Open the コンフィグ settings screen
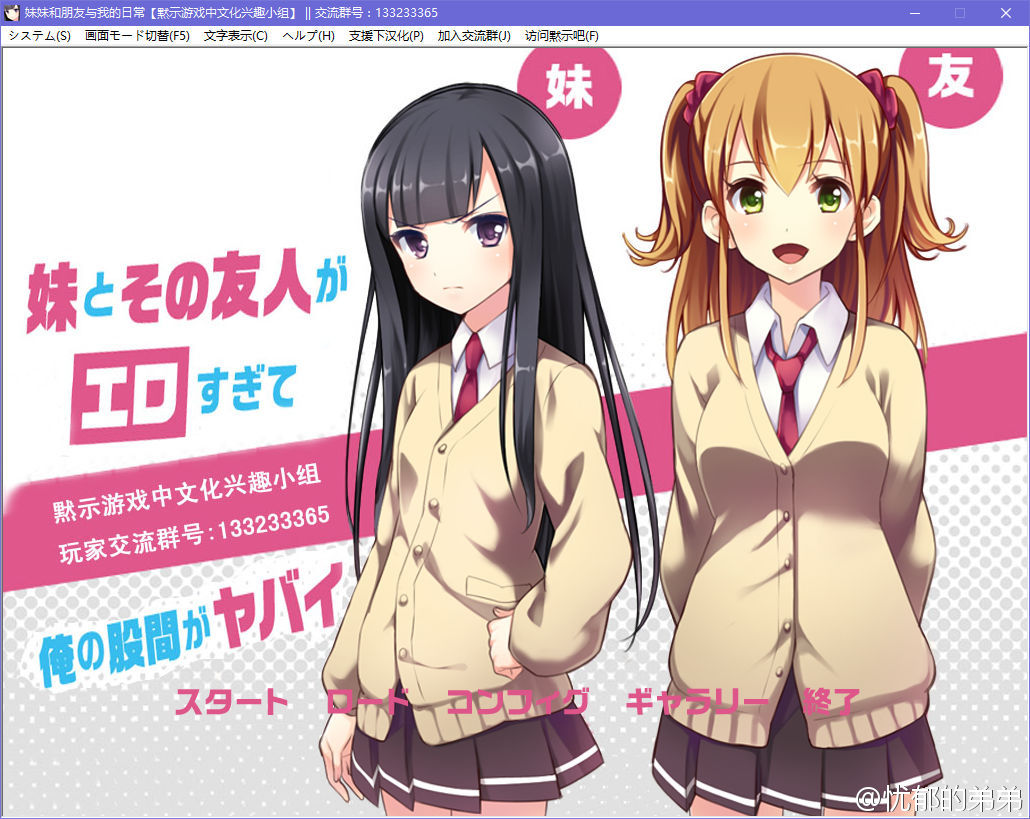The height and width of the screenshot is (819, 1030). click(x=517, y=701)
